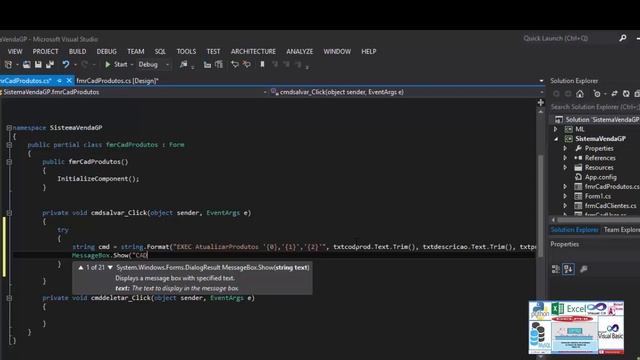Open the SQL menu
The height and width of the screenshot is (360, 640).
tap(160, 51)
